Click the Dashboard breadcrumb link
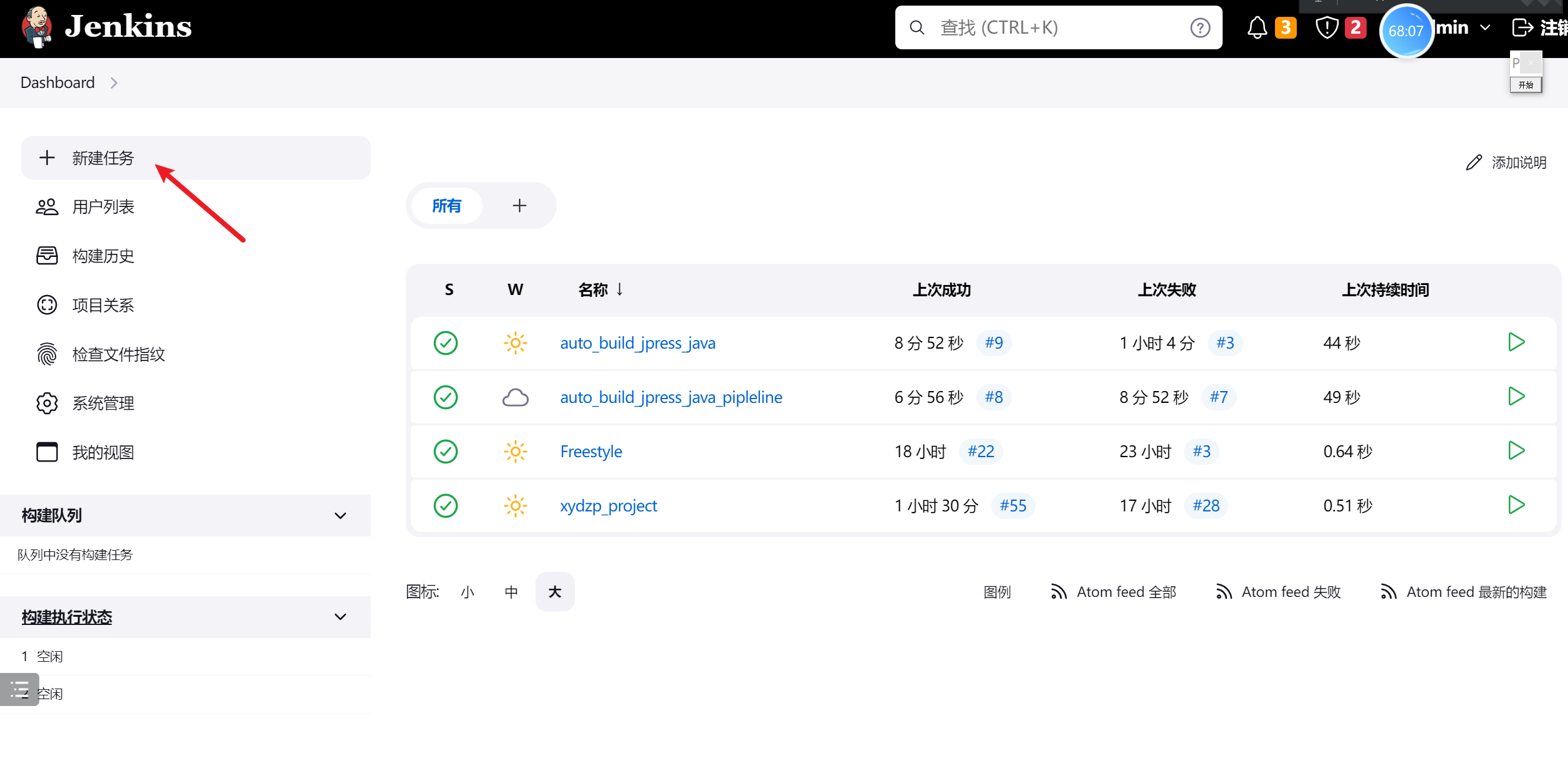This screenshot has height=769, width=1568. coord(57,82)
